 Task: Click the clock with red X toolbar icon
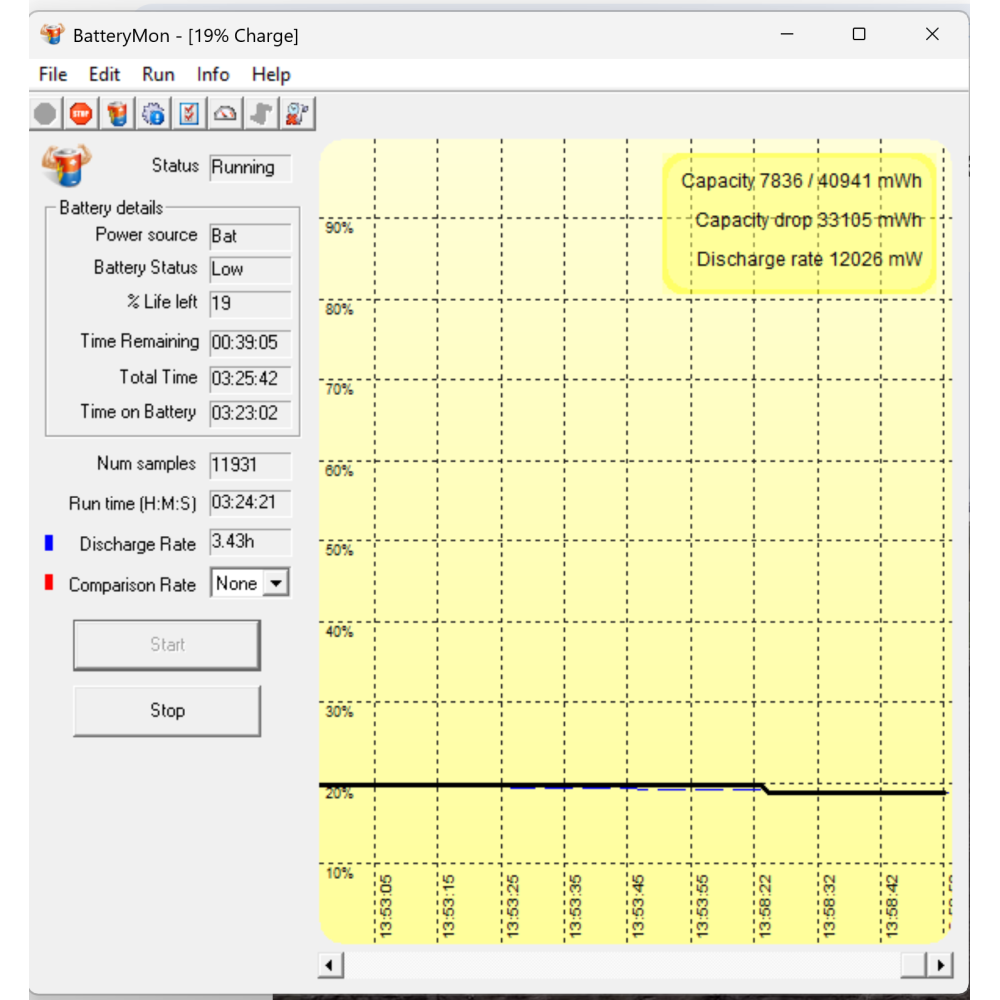point(297,114)
